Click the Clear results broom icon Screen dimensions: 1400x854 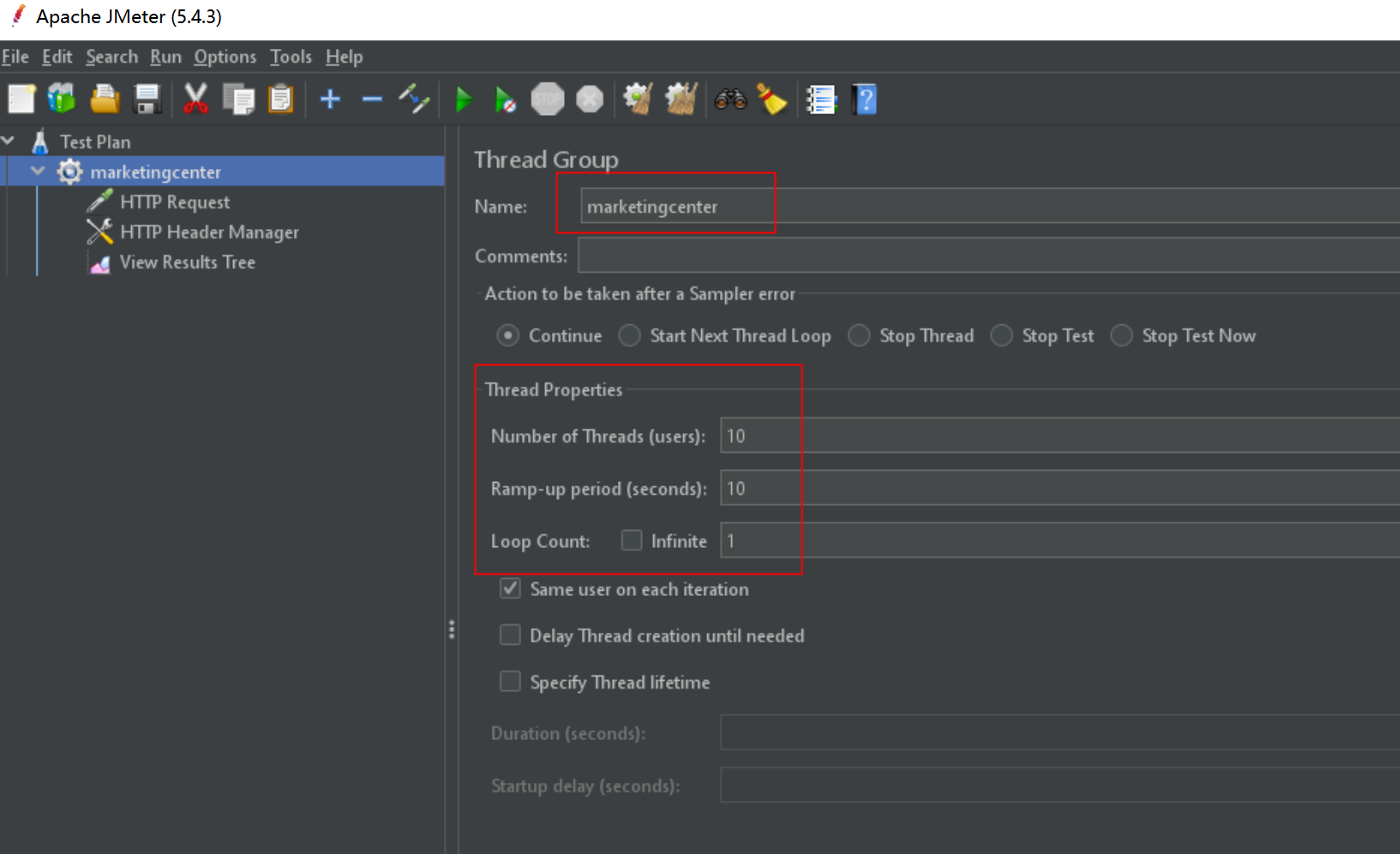(x=638, y=99)
